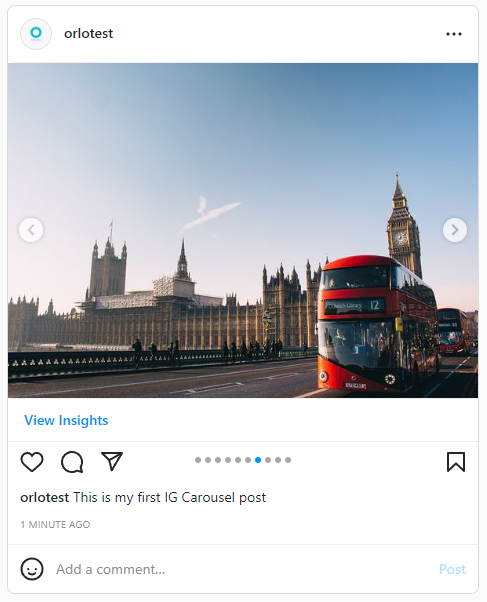The height and width of the screenshot is (602, 487).
Task: Share the post using the paper plane icon
Action: 112,461
